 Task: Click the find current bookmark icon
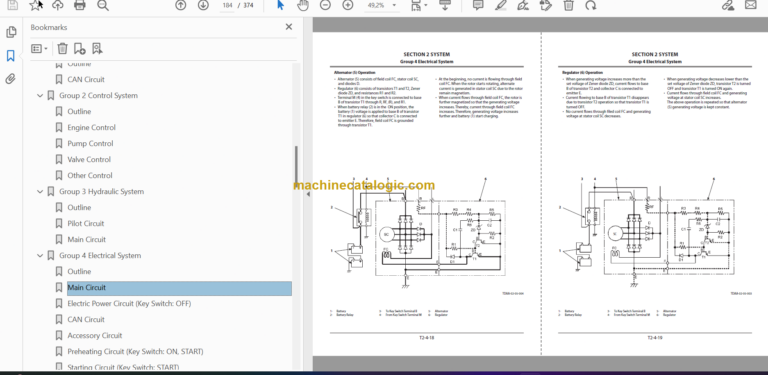pos(97,48)
